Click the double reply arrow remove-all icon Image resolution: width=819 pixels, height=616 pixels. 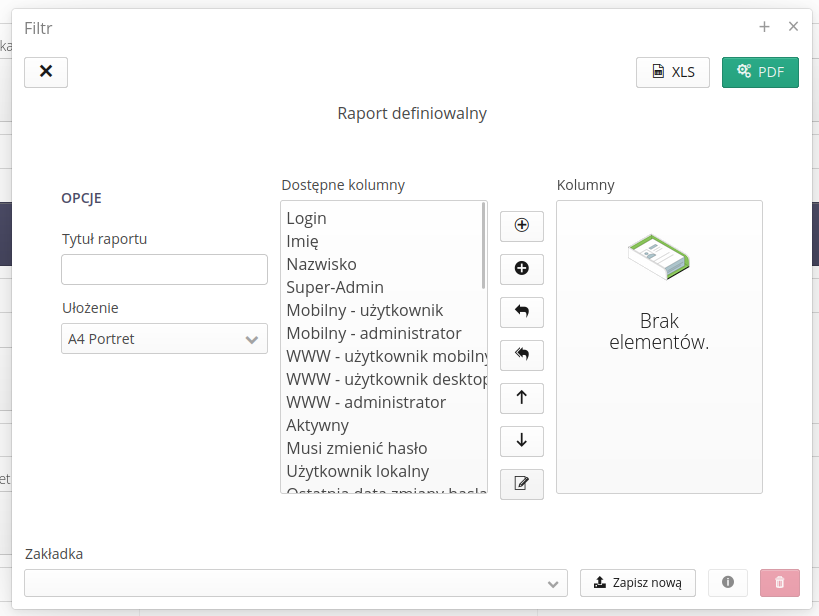521,355
